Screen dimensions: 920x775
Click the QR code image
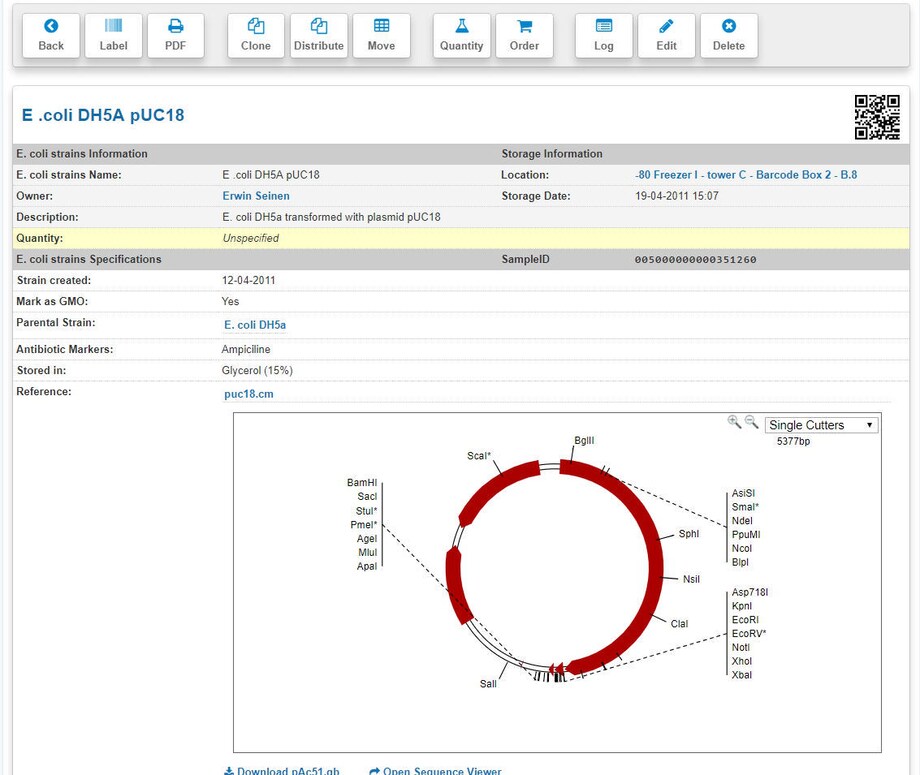pos(877,117)
